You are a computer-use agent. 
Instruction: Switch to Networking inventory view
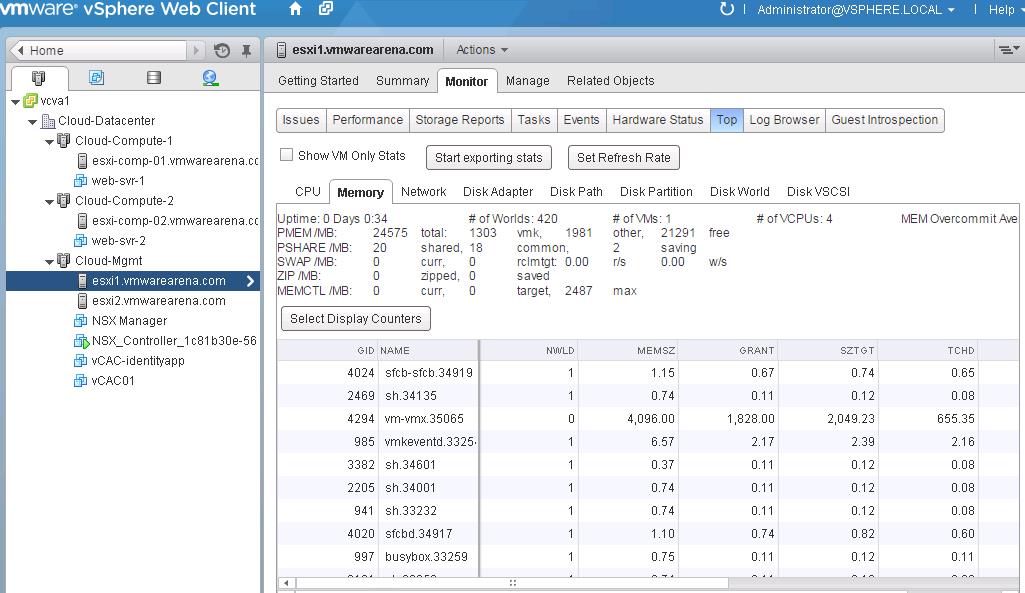[210, 78]
